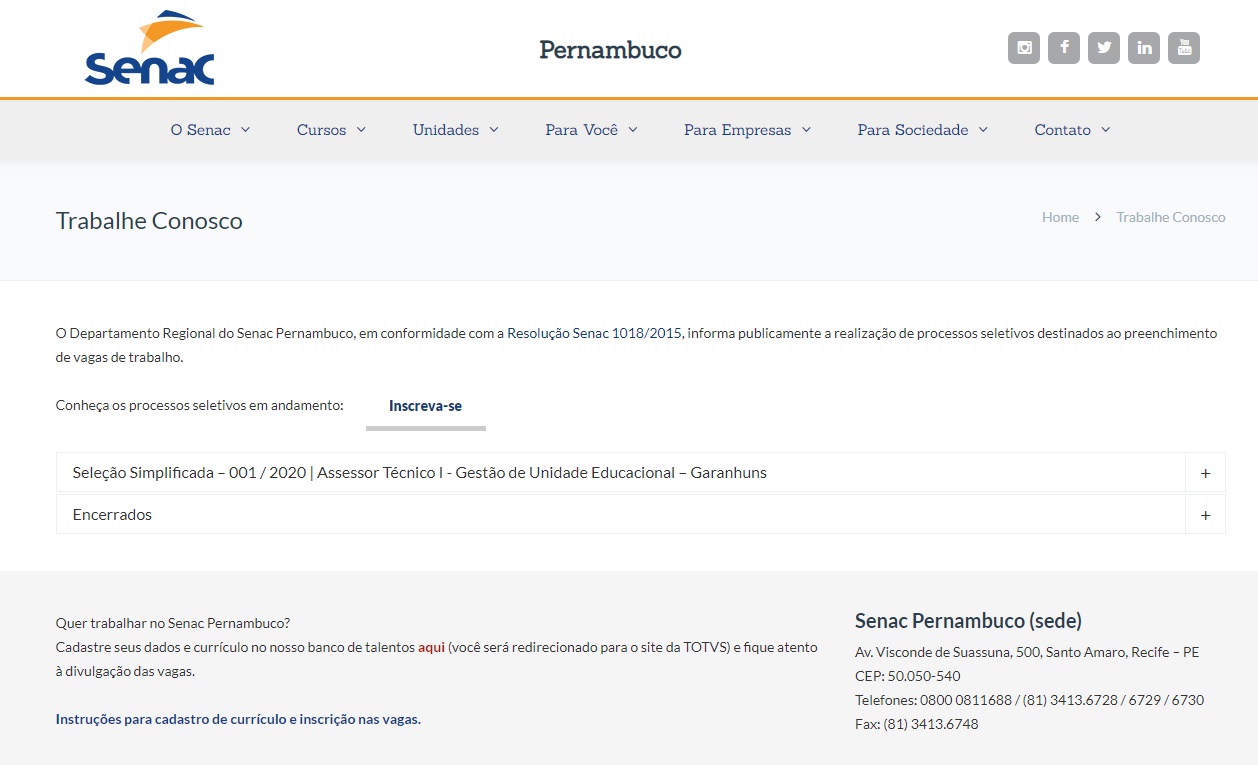Open the Senac Twitter profile icon
Image resolution: width=1258 pixels, height=765 pixels.
coord(1104,48)
